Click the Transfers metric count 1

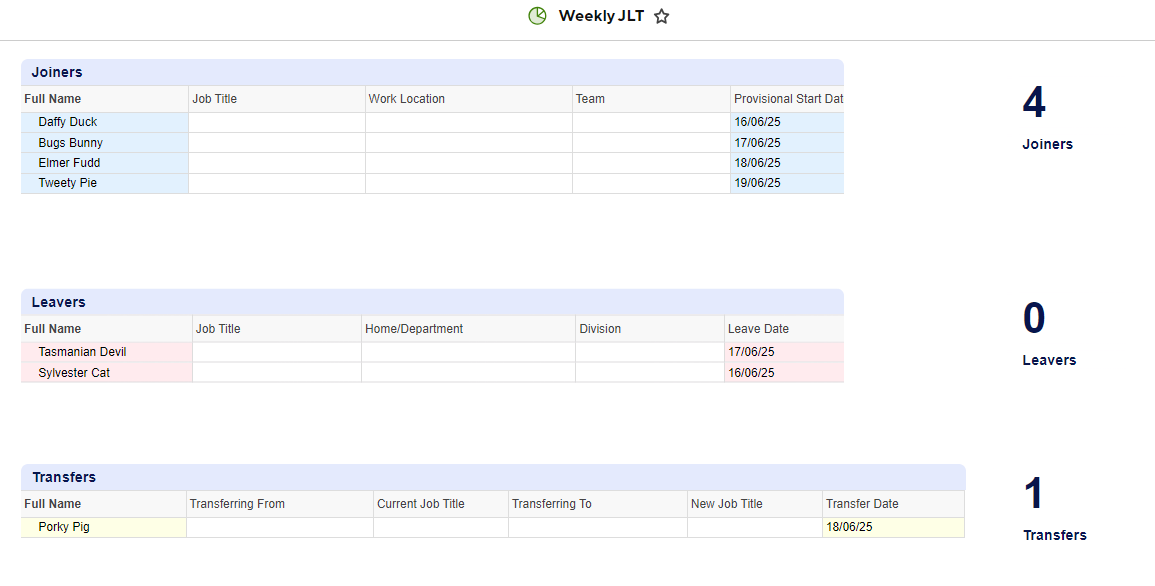1033,493
